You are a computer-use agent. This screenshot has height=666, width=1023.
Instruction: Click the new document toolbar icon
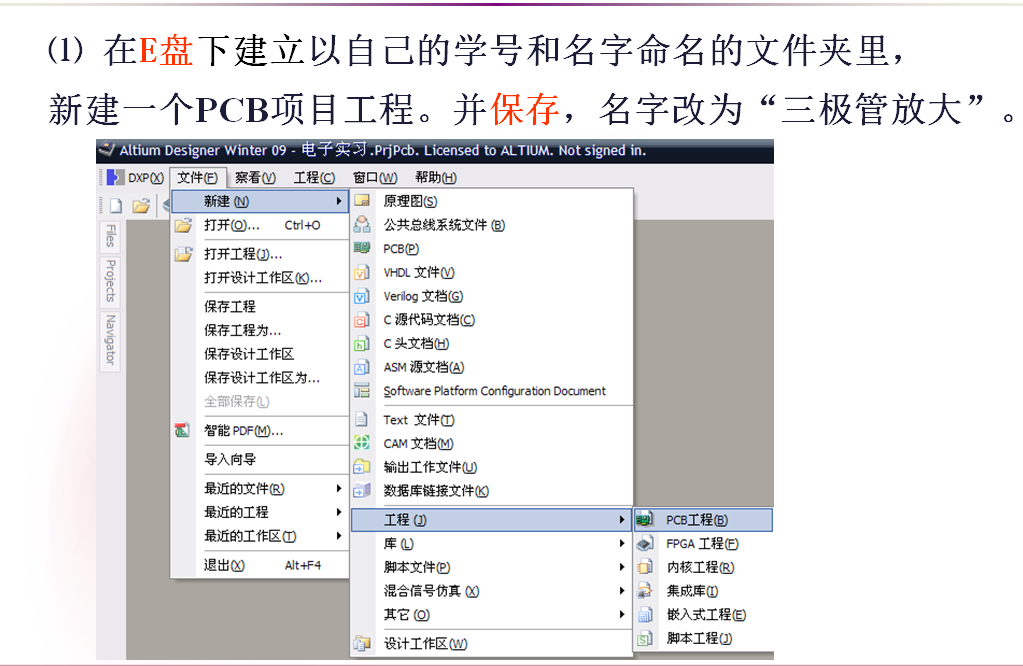coord(115,206)
